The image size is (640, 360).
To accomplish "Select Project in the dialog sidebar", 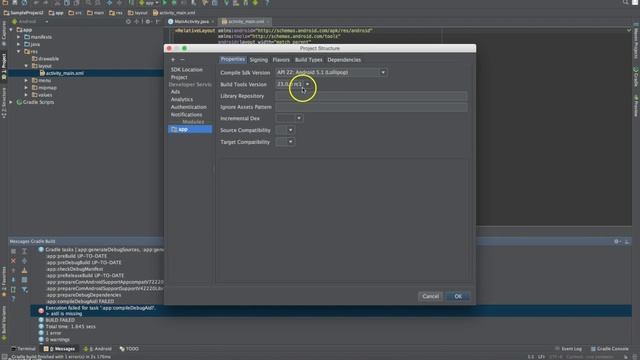I will (179, 77).
